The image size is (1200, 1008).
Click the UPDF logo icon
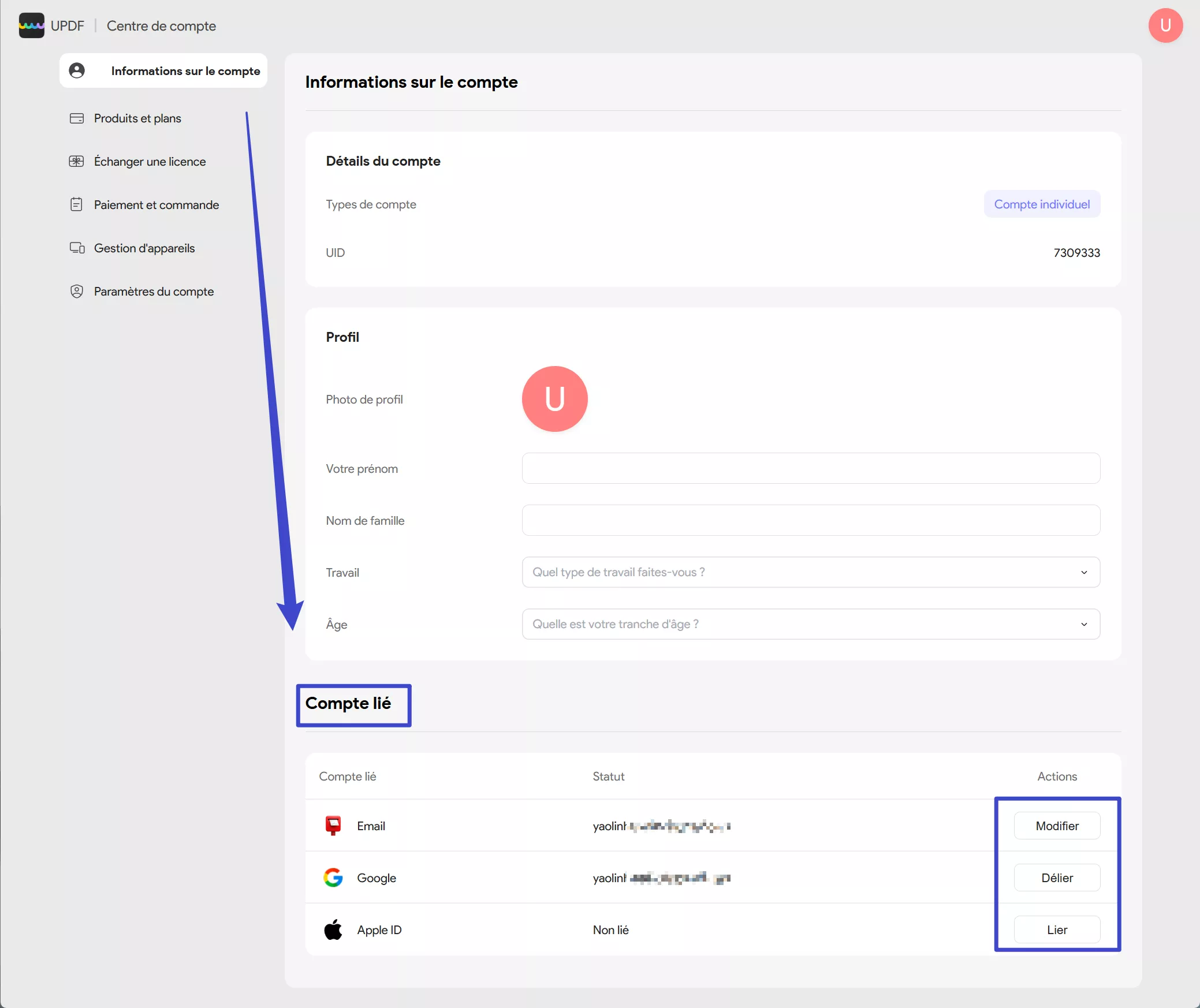(31, 25)
